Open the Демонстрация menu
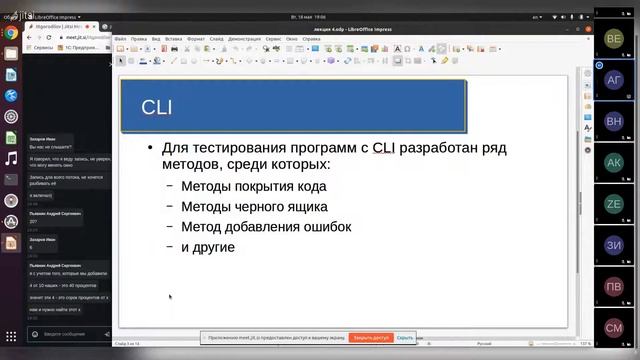 click(244, 39)
